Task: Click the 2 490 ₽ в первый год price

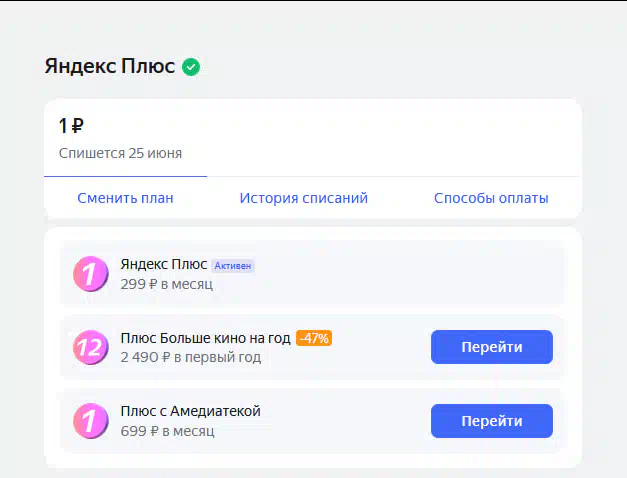Action: [191, 357]
